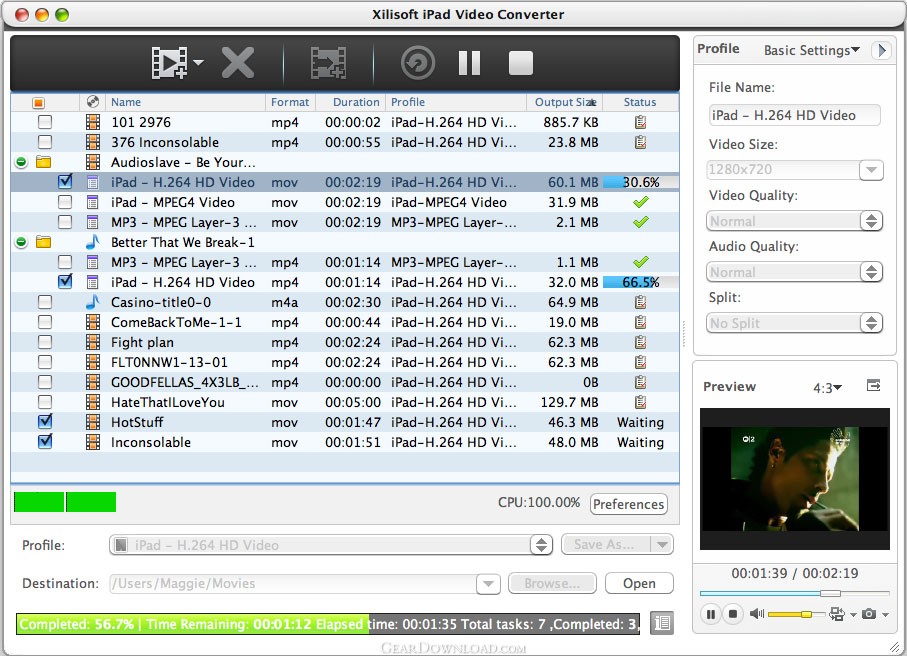Pause conversion from the main toolbar

coord(469,62)
